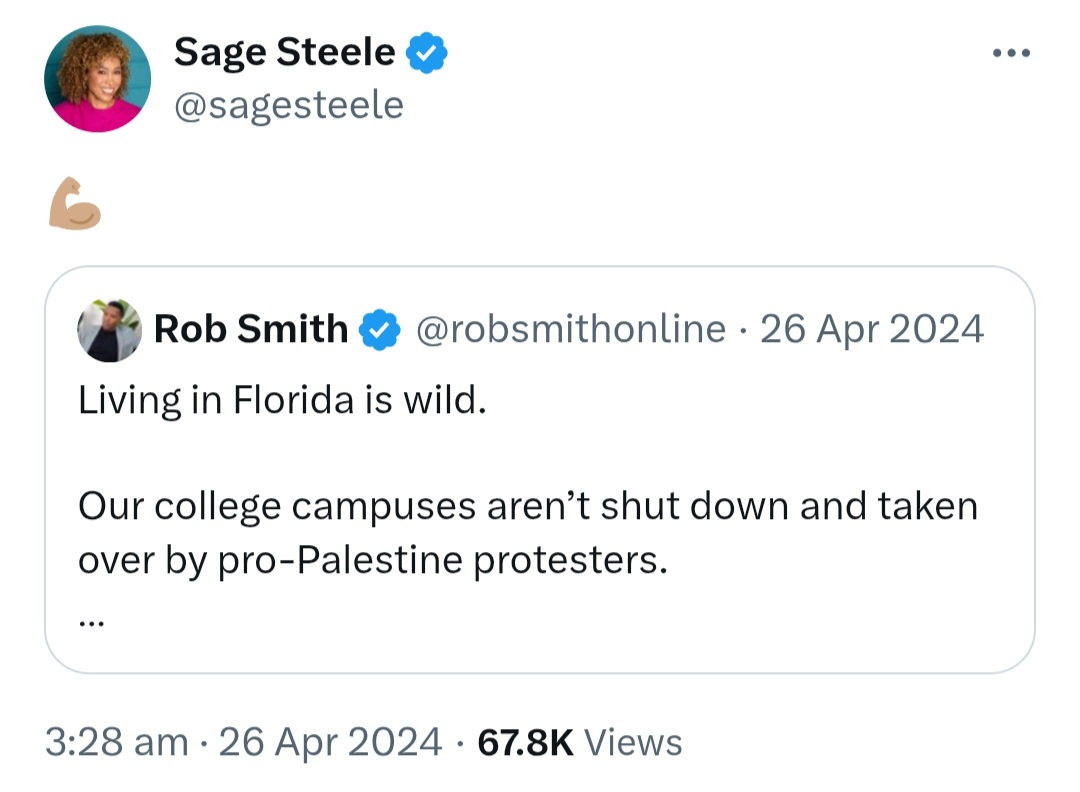Open the @robsmithonline handle
Viewport: 1080px width, 792px height.
tap(571, 329)
